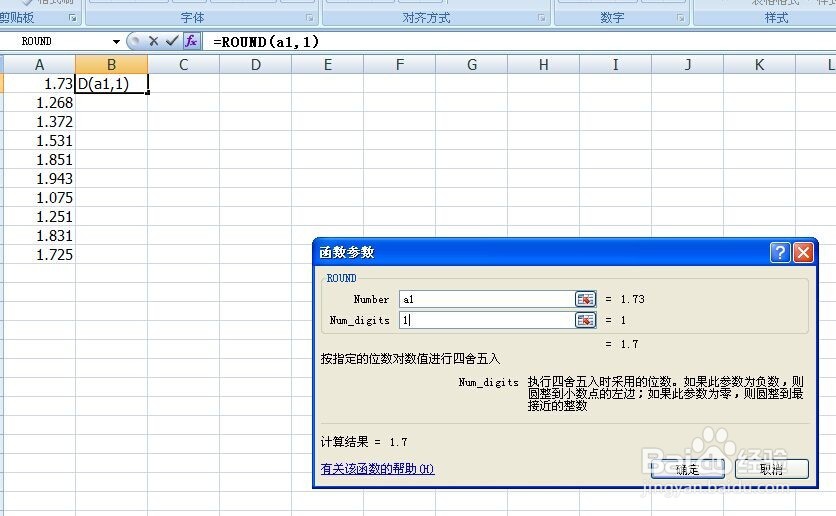This screenshot has height=516, width=836.
Task: Confirm formula with the checkmark icon
Action: point(172,41)
